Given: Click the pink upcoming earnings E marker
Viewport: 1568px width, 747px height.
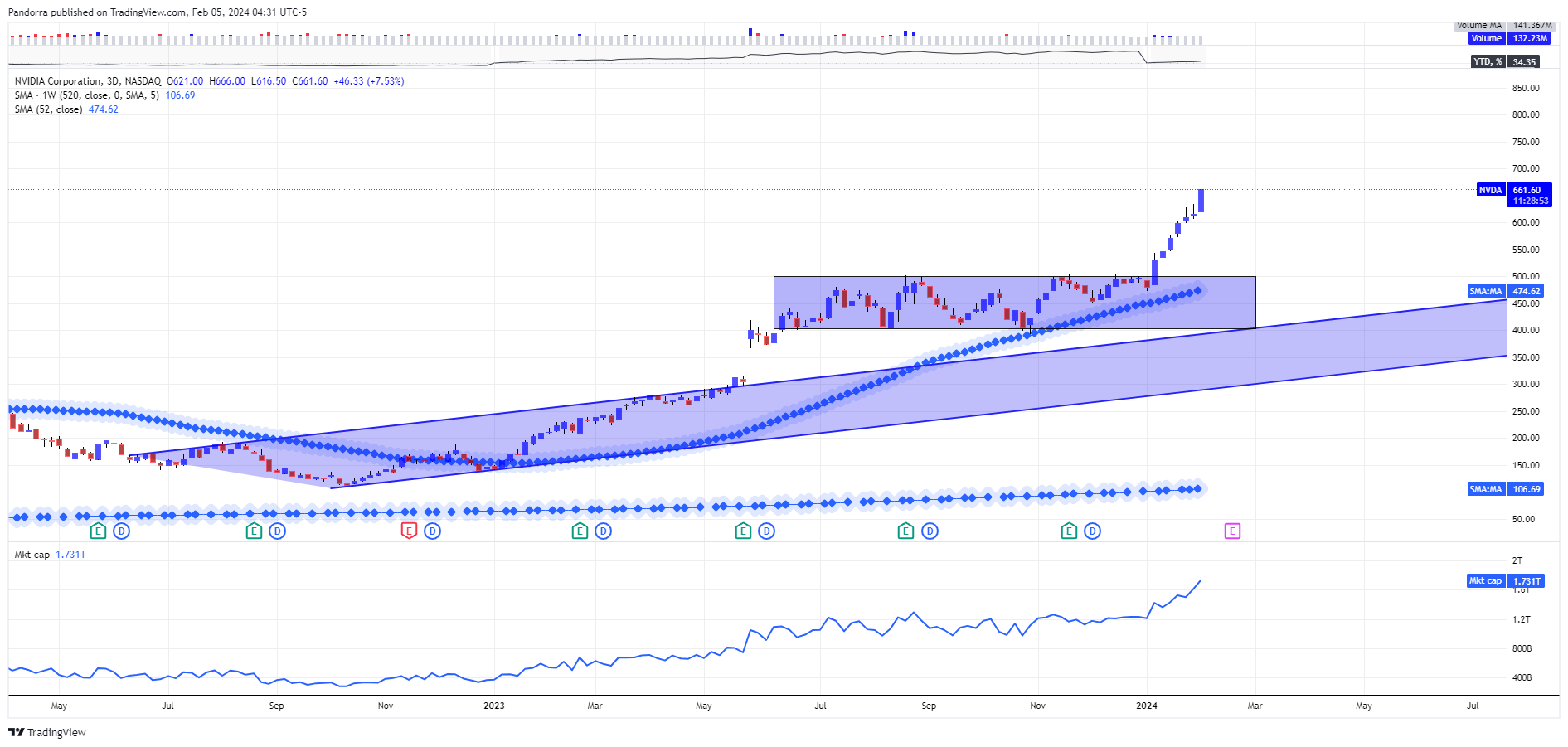Looking at the screenshot, I should click(x=1233, y=531).
